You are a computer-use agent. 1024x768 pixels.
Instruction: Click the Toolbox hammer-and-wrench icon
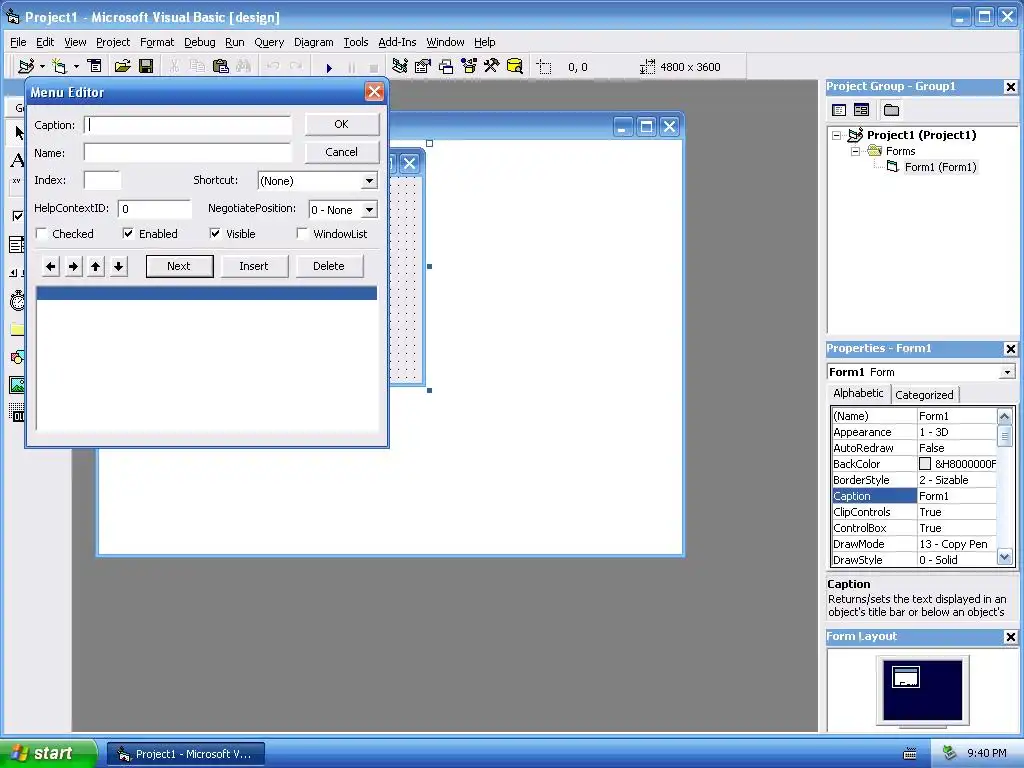492,67
